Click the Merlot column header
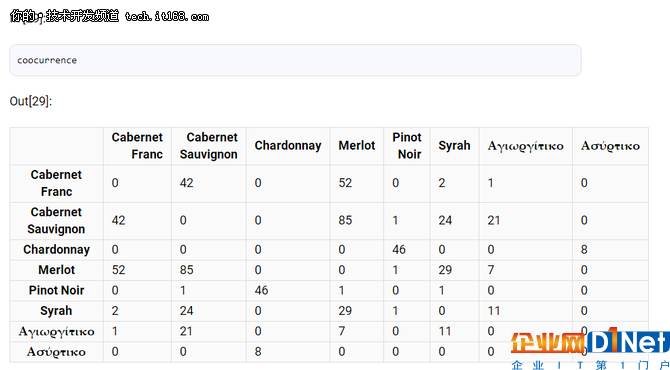The image size is (670, 370). (356, 146)
